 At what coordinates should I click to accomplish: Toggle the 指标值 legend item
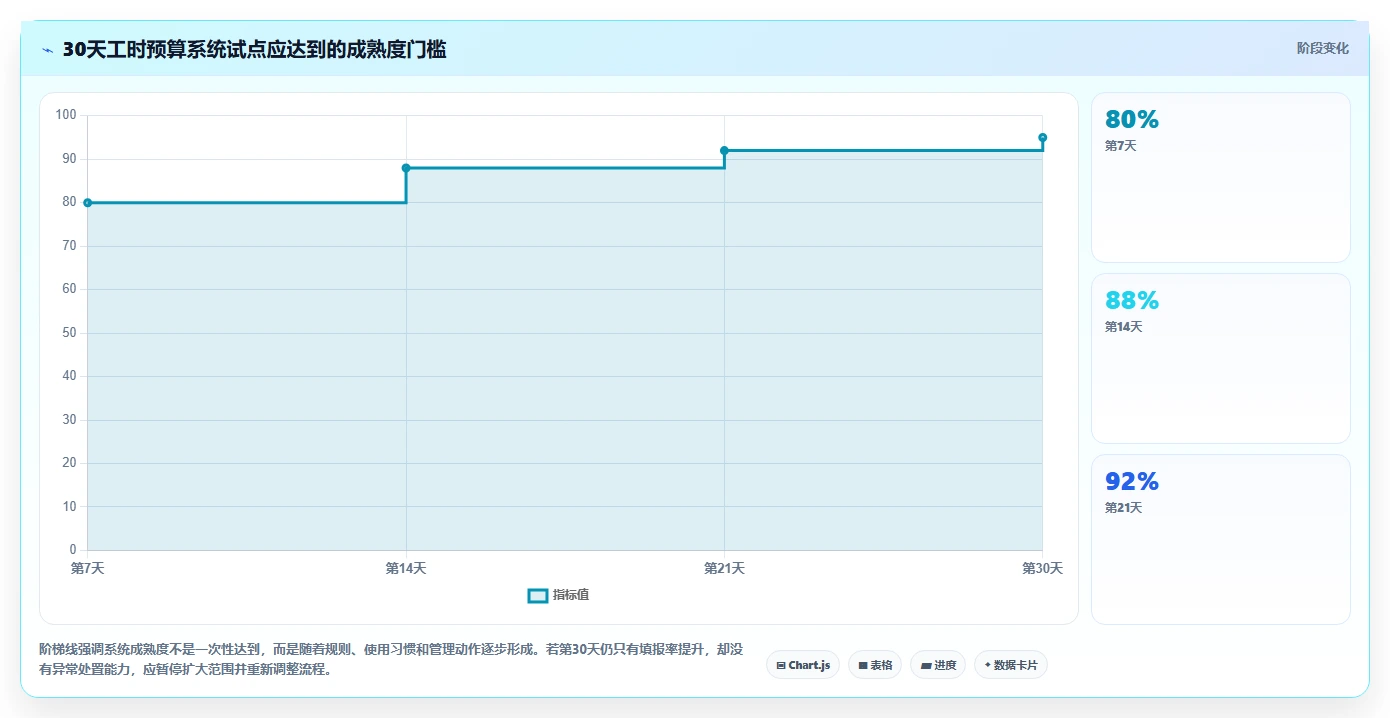tap(559, 595)
